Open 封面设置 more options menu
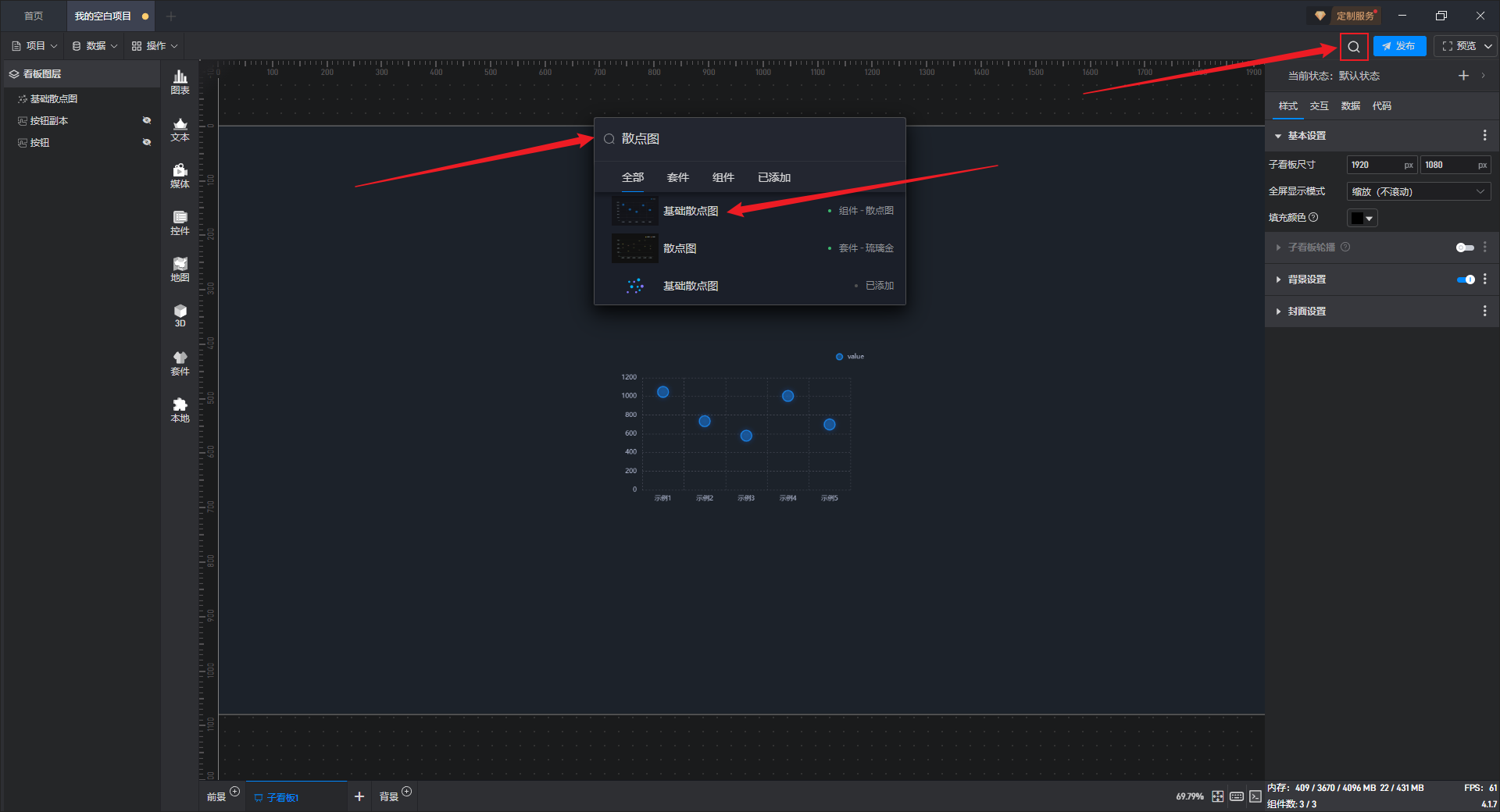This screenshot has width=1500, height=812. (x=1485, y=312)
